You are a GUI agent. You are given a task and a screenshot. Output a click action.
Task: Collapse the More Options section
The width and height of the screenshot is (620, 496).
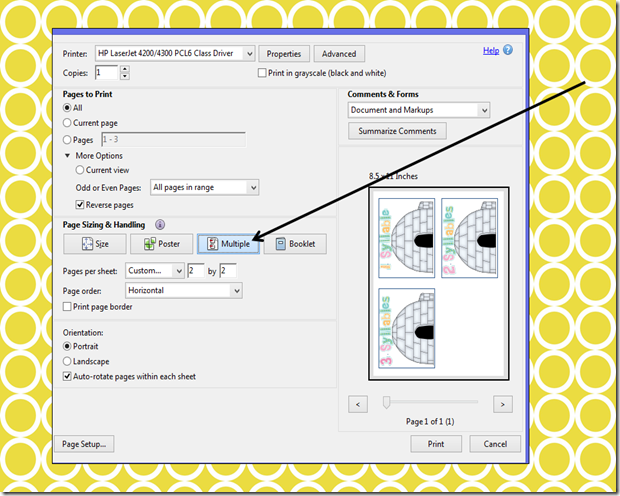67,155
